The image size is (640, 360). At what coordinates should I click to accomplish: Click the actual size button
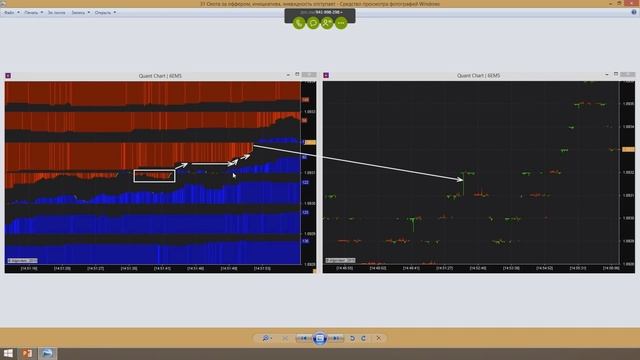tap(285, 338)
